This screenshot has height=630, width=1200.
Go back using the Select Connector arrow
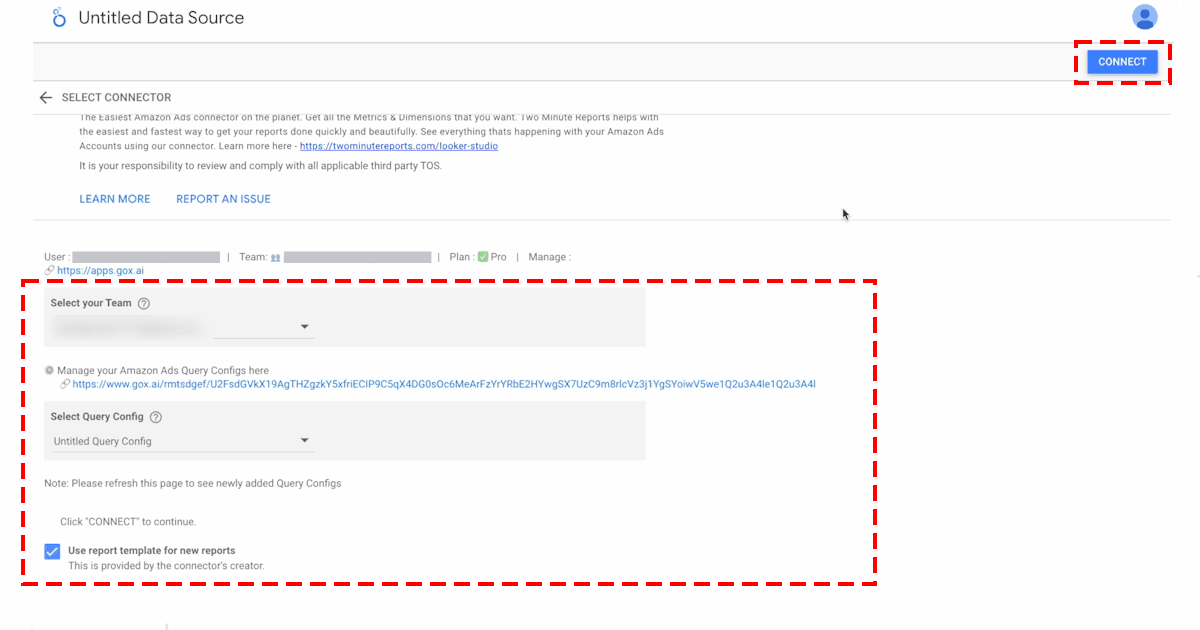click(45, 98)
